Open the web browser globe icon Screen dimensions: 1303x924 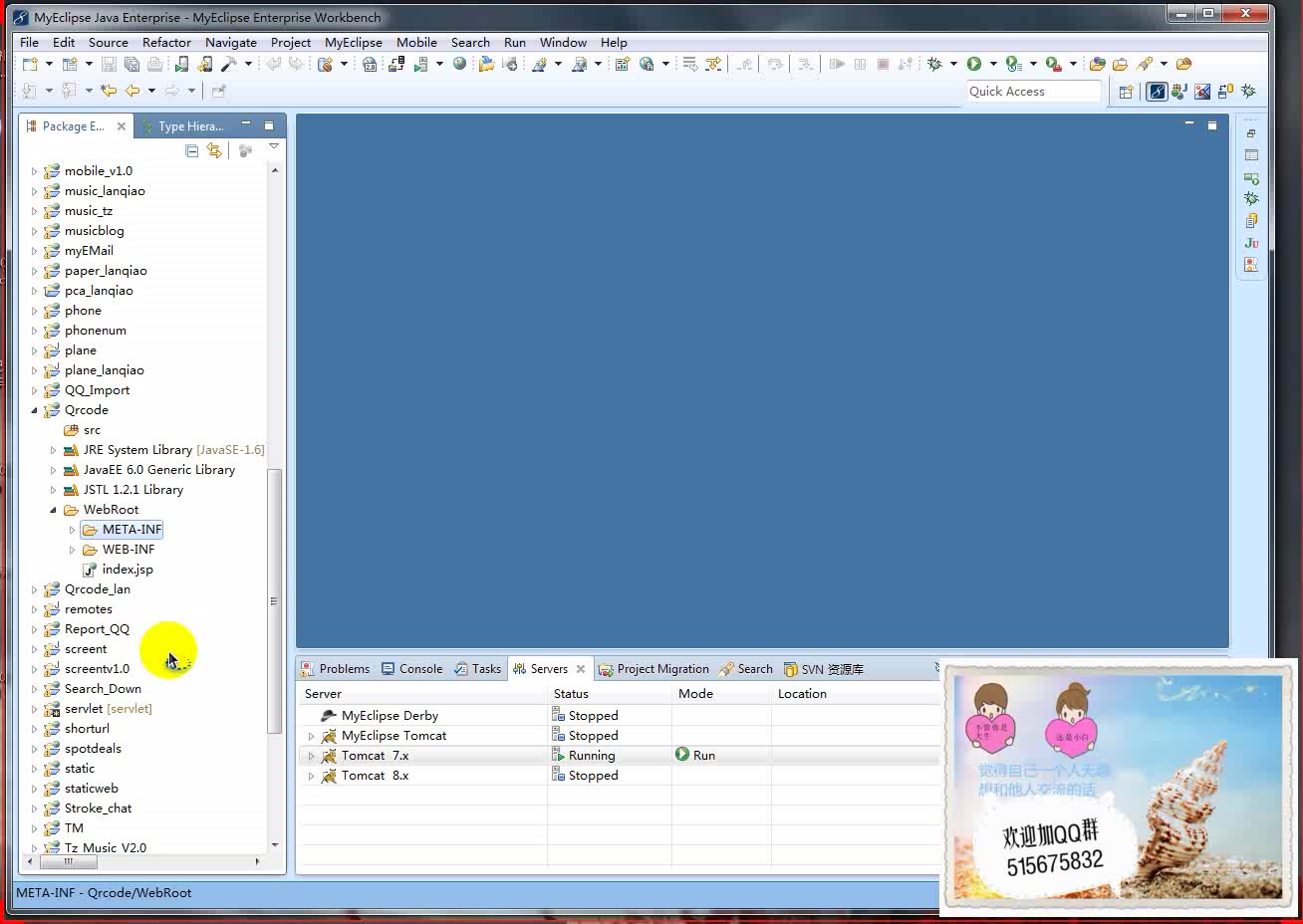(x=459, y=64)
